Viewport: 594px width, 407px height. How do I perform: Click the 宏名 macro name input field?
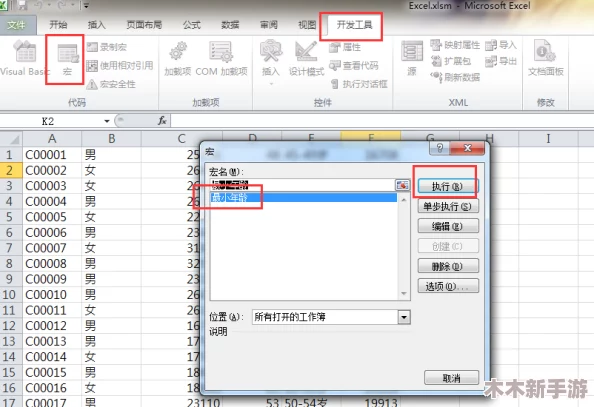302,185
